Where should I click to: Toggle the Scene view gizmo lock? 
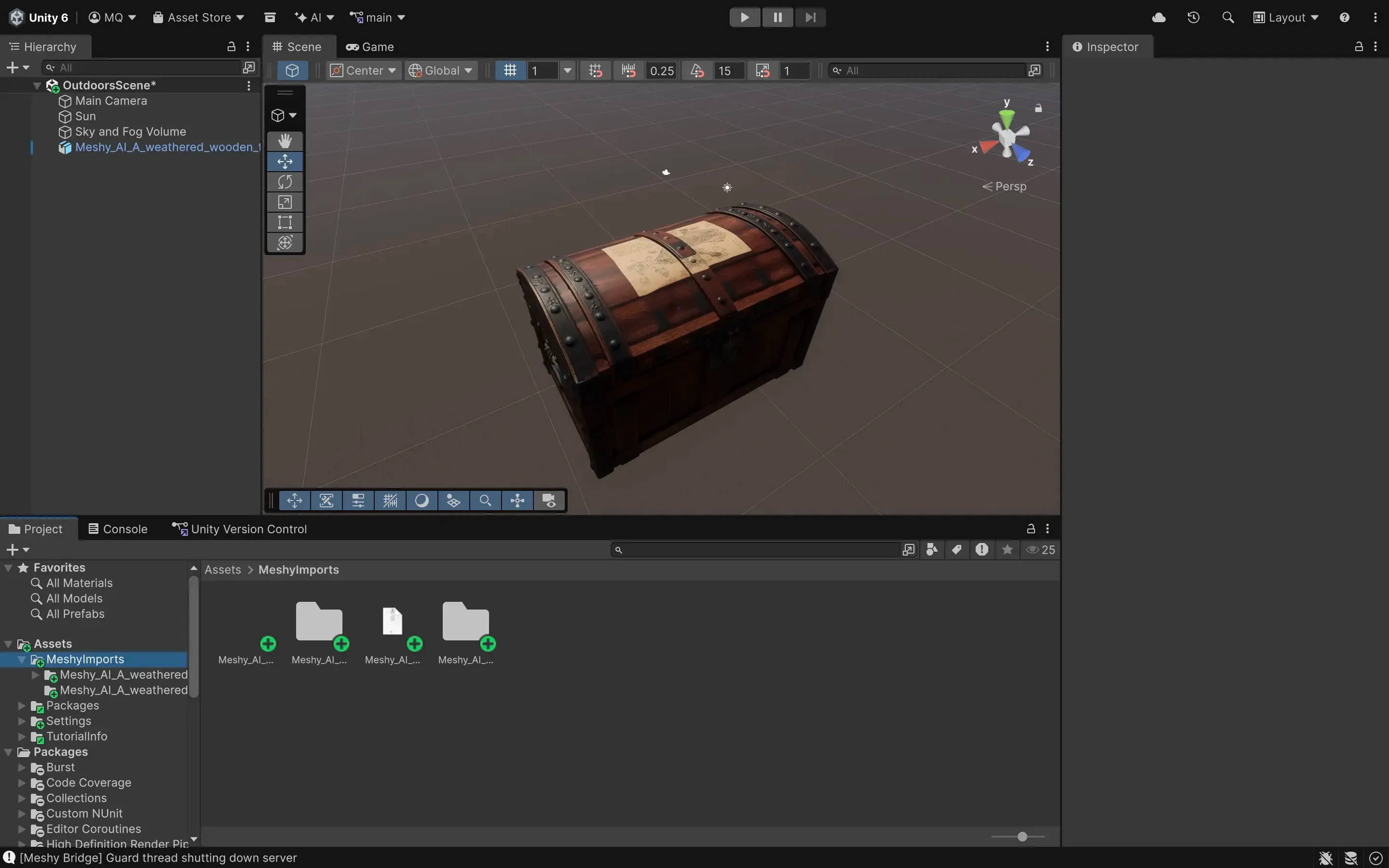1038,108
